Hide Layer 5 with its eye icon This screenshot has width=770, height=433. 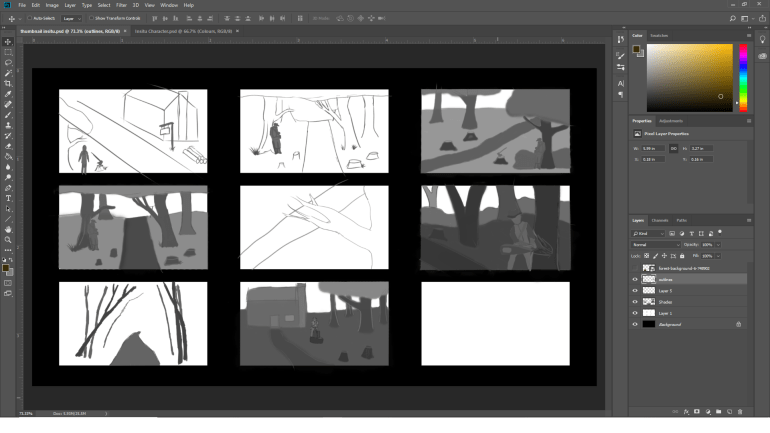click(635, 291)
